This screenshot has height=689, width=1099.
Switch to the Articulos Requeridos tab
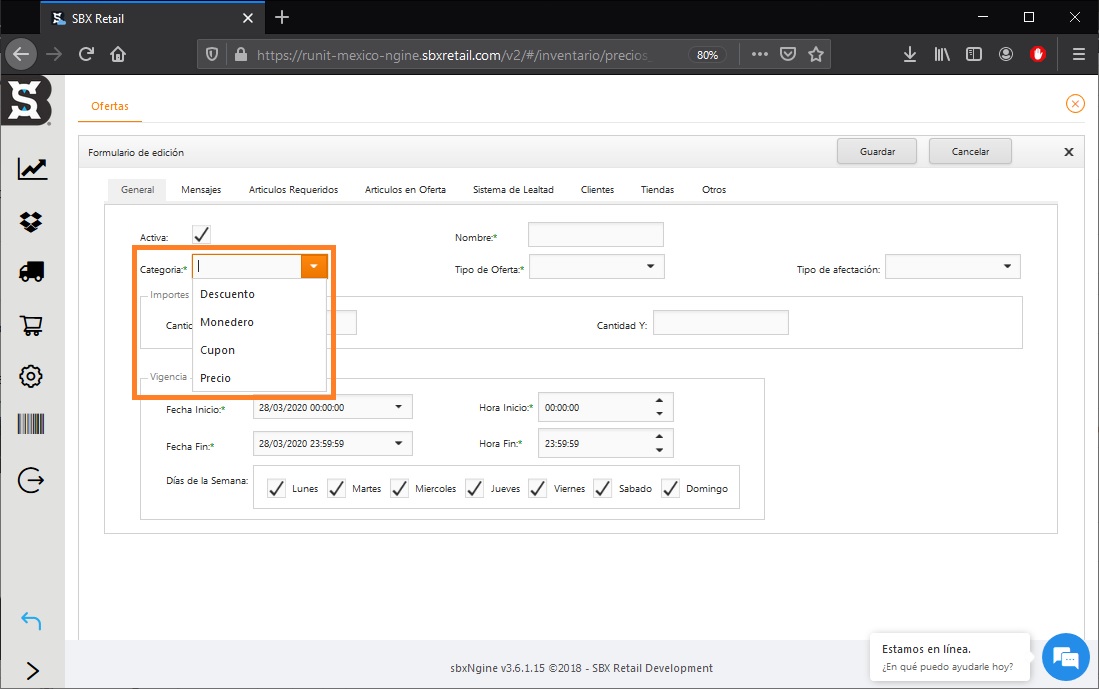293,190
